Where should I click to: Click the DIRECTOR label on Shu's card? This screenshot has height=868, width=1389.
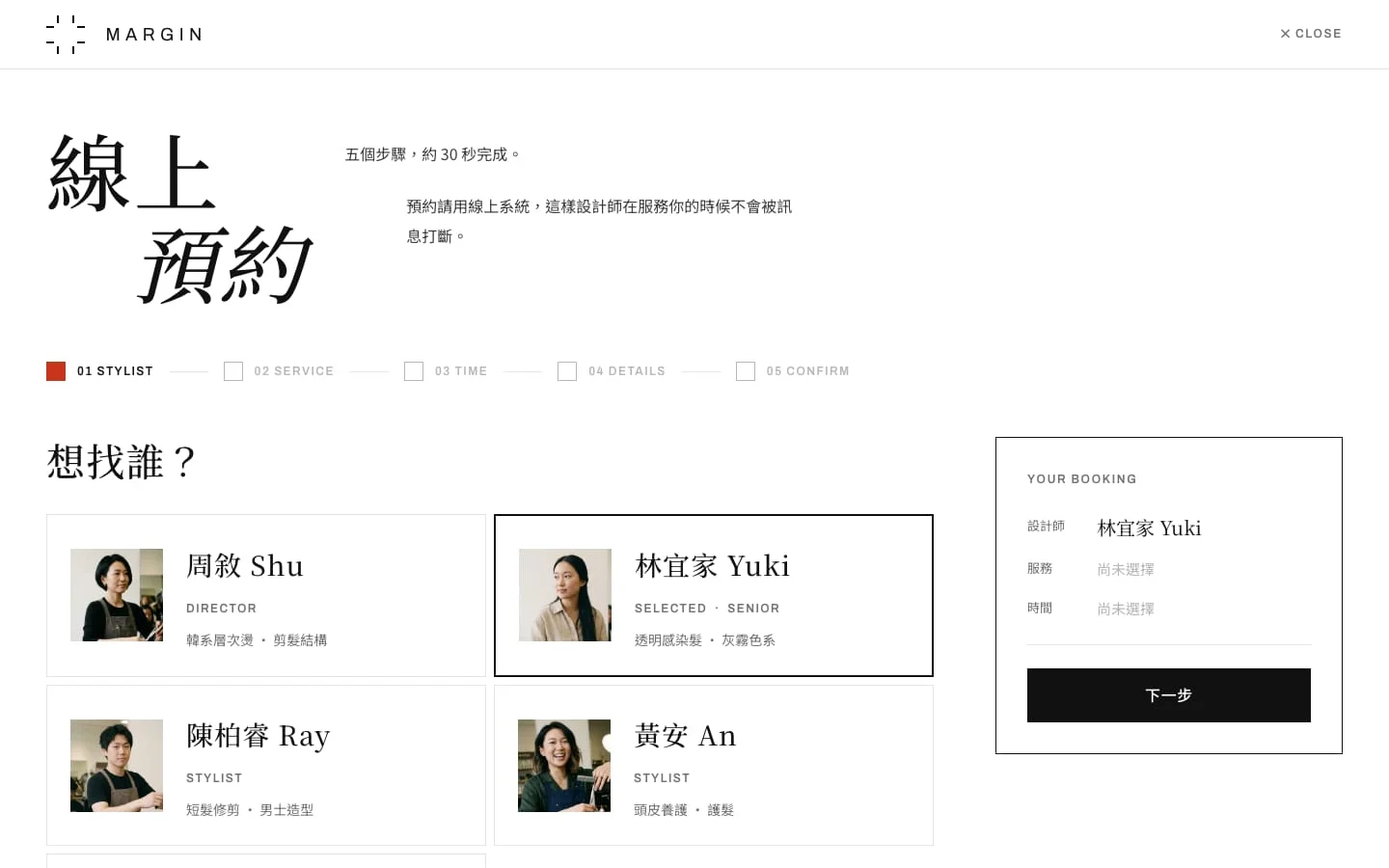point(222,609)
